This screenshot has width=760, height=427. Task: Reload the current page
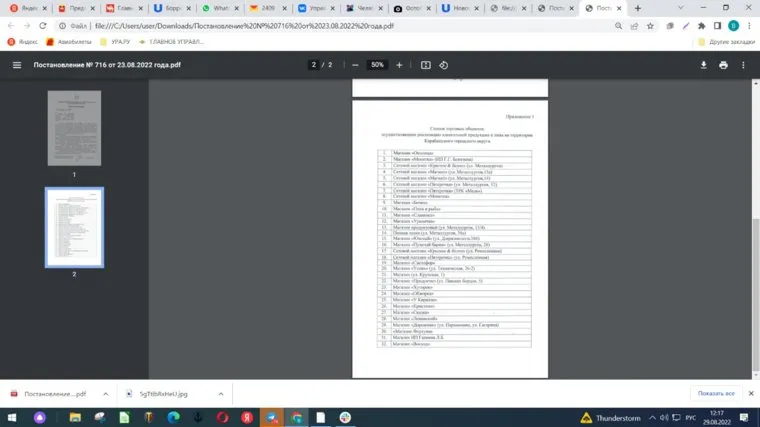pos(45,25)
